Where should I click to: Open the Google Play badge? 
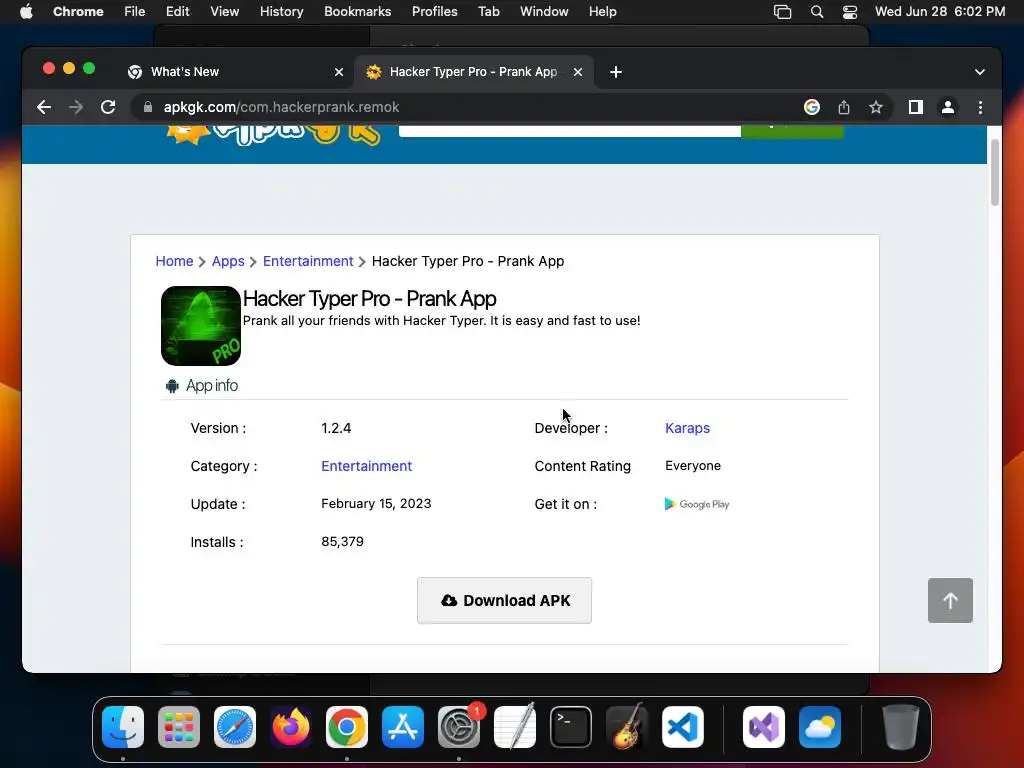(697, 504)
